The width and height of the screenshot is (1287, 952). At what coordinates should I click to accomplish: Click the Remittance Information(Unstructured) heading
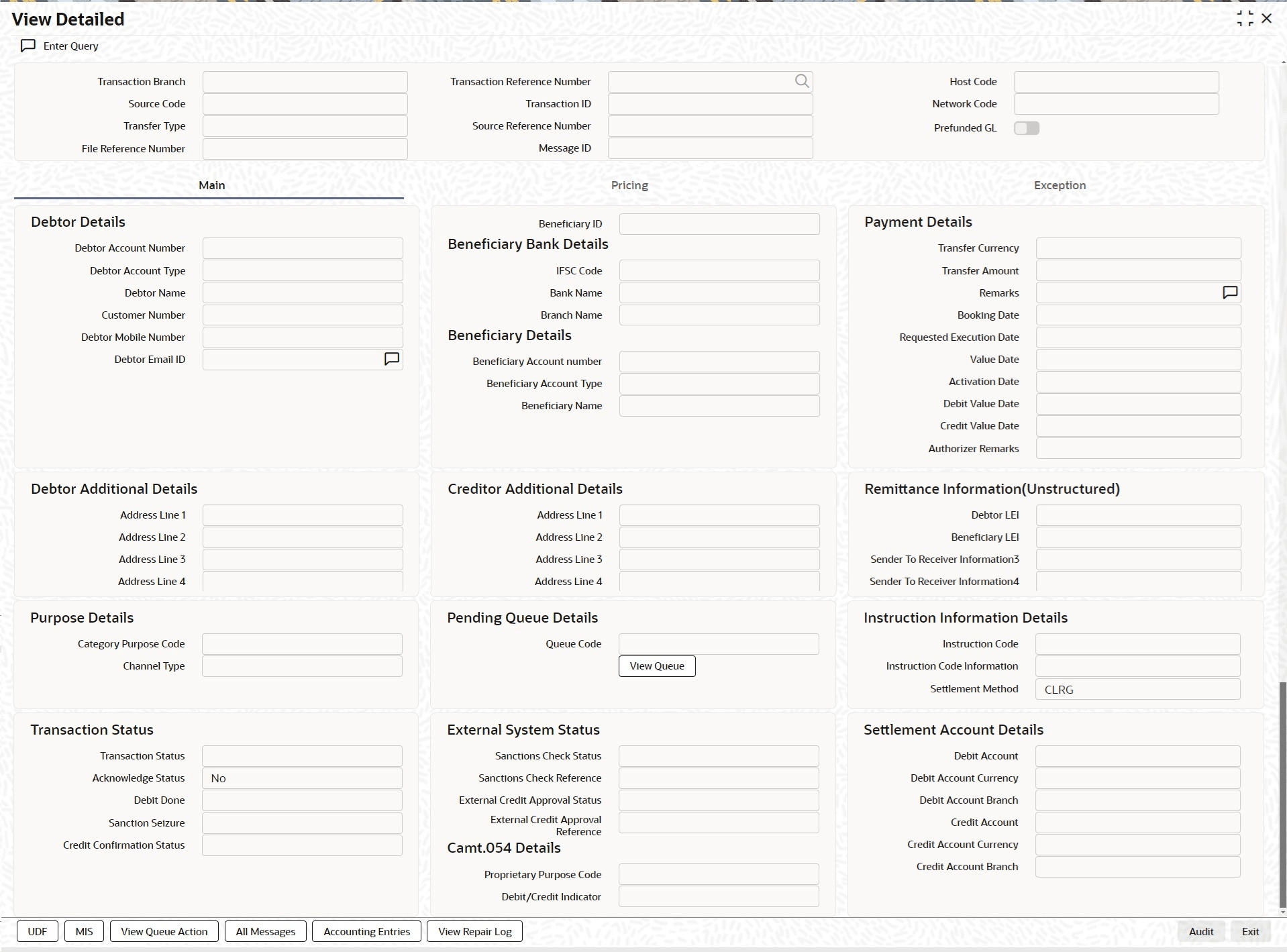tap(992, 489)
